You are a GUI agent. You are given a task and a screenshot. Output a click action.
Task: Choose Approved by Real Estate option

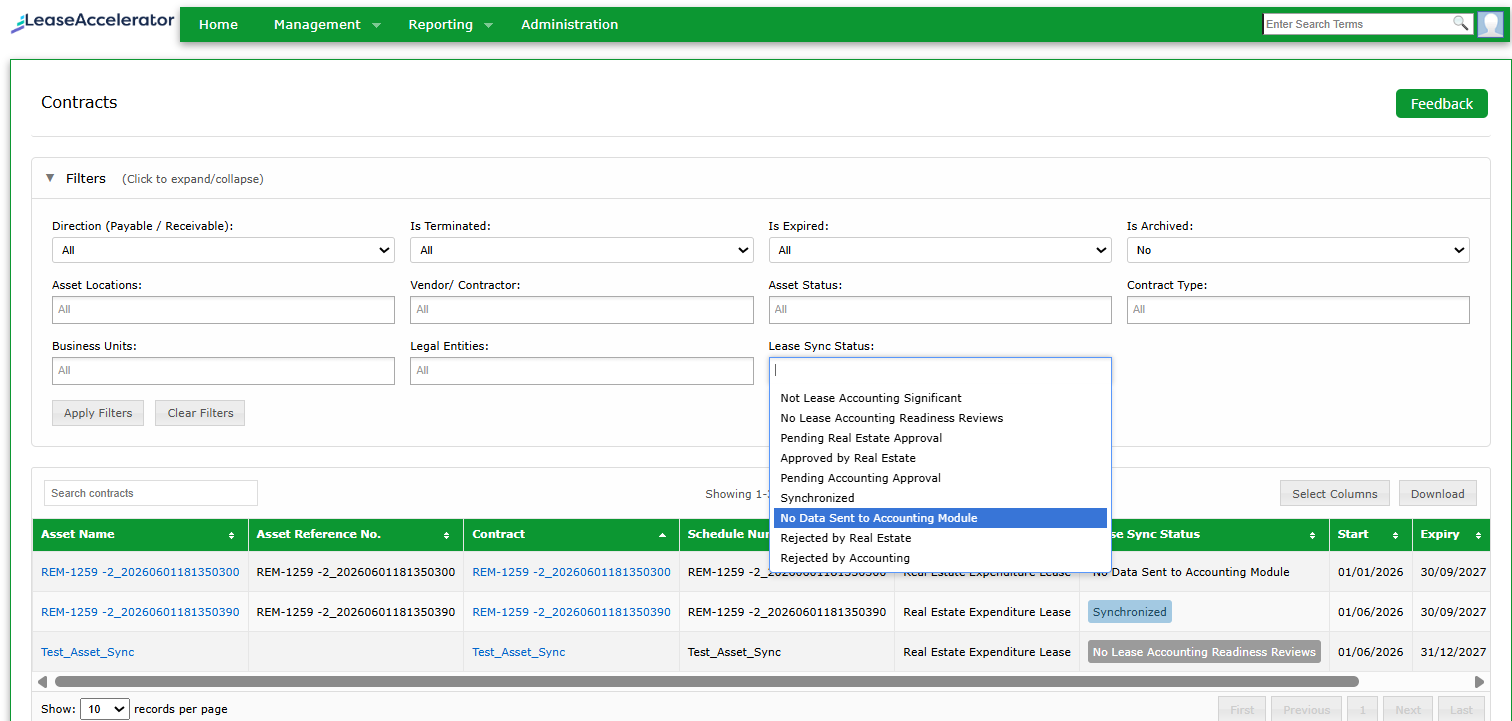(940, 458)
